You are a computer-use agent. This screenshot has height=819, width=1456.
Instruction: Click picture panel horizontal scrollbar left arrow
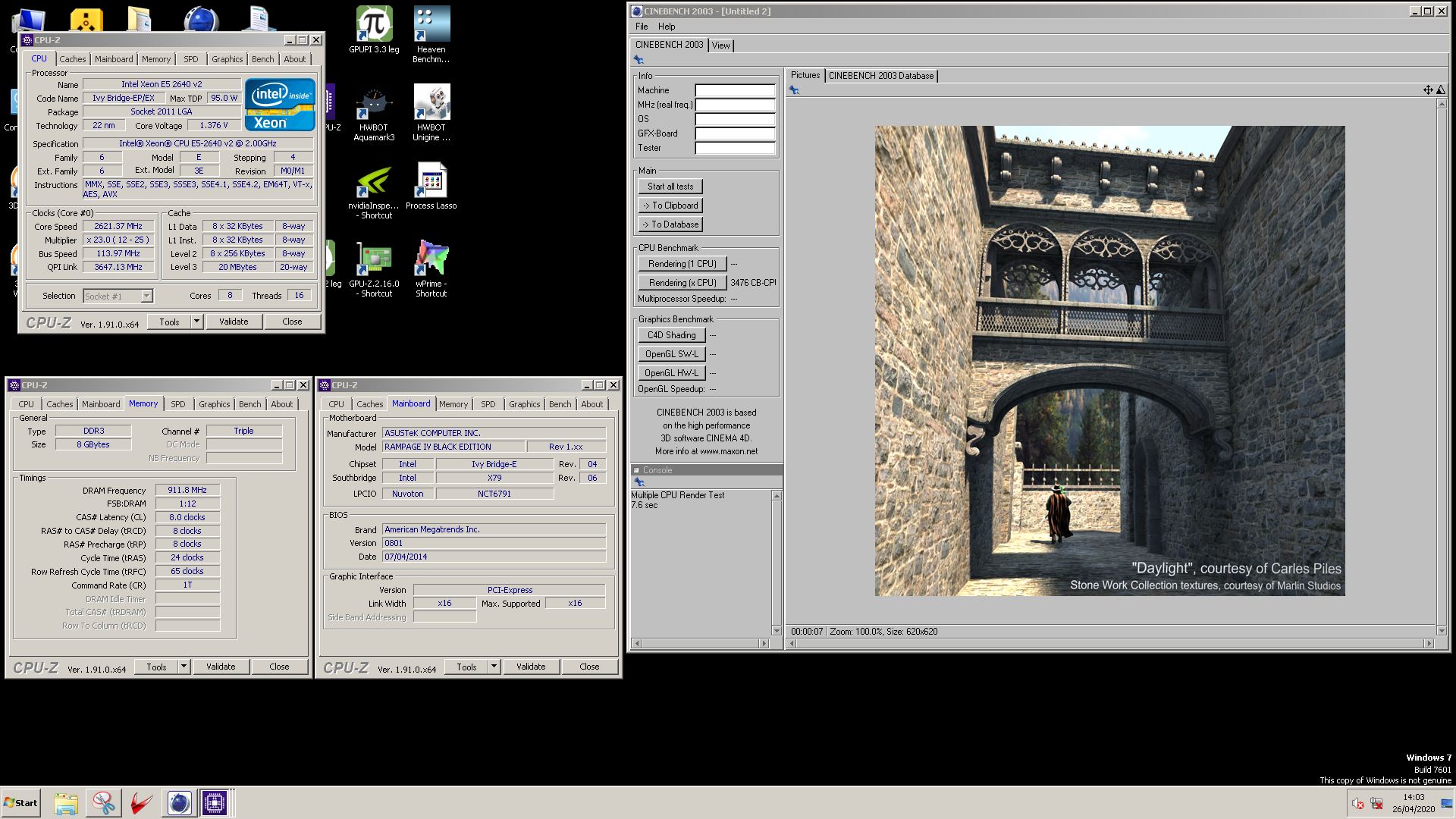[792, 643]
